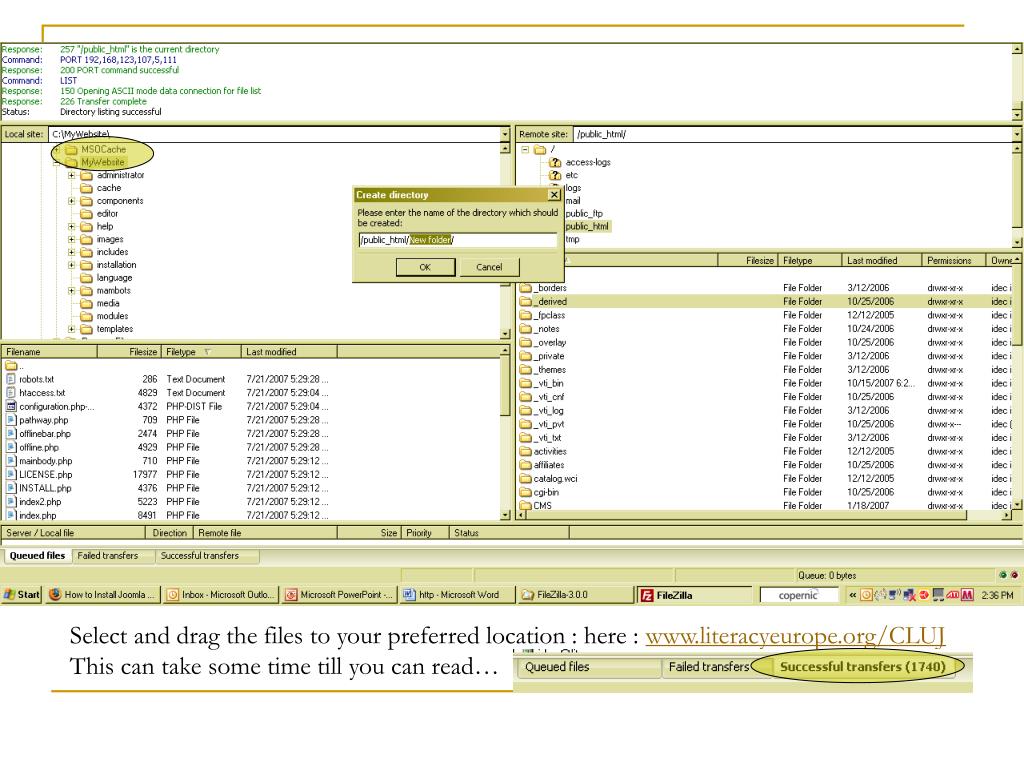The image size is (1024, 768).
Task: Click the red FileZilla icon on the taskbar
Action: tap(647, 595)
